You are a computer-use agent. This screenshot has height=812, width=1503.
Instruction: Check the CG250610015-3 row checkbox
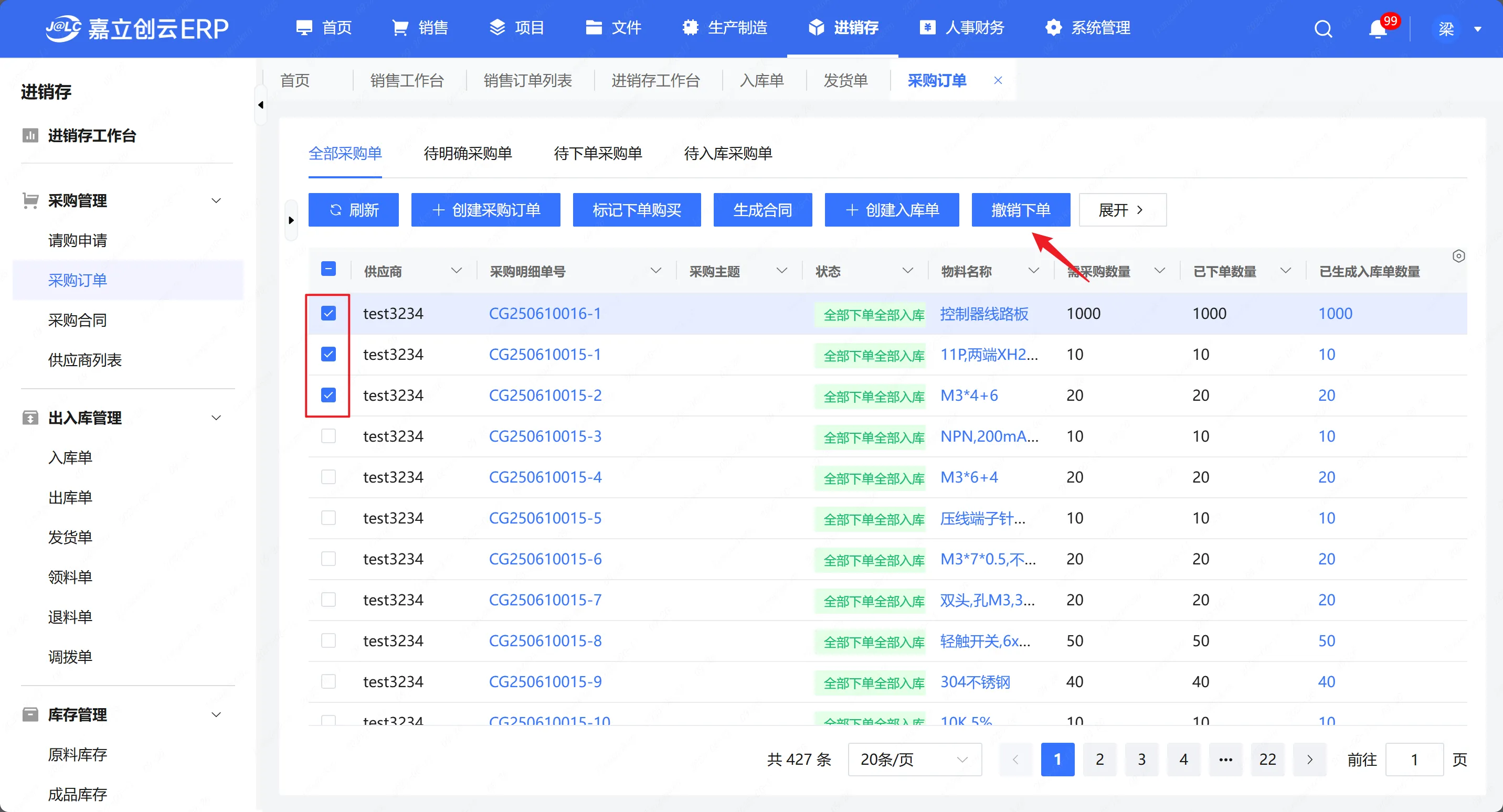click(329, 436)
